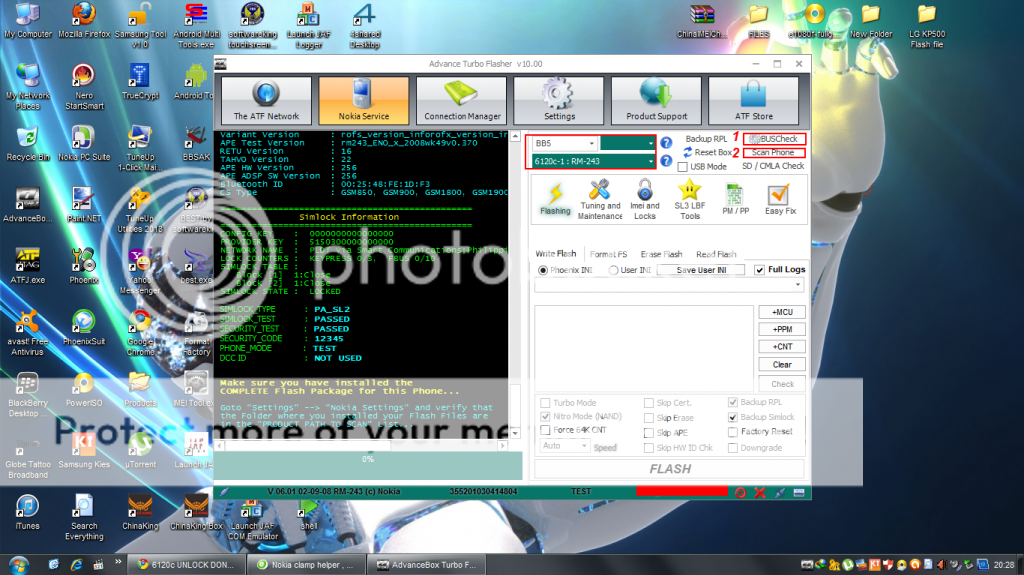Open Imei and Locks padlock tool
Viewport: 1024px width, 575px height.
point(645,199)
